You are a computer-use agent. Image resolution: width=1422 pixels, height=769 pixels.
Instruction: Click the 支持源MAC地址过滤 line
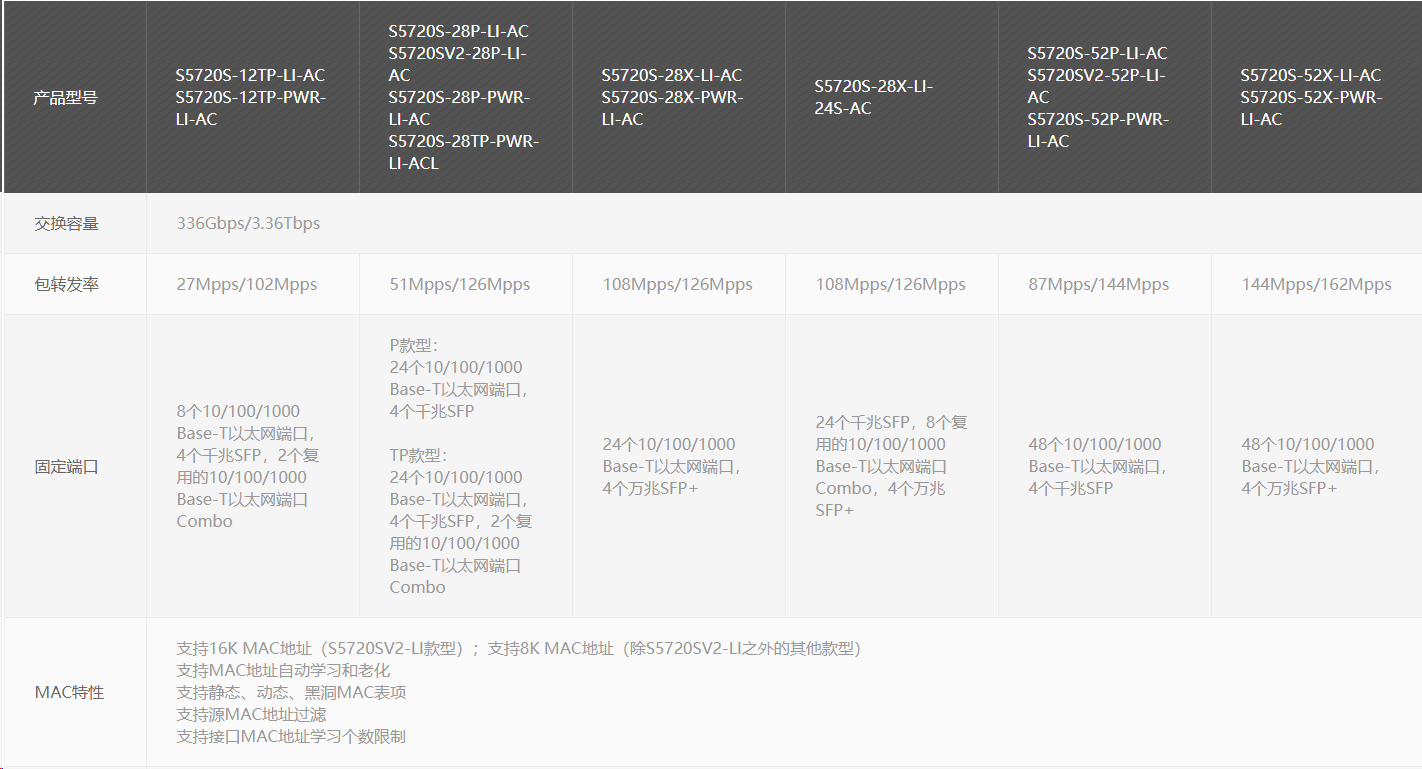coord(251,714)
